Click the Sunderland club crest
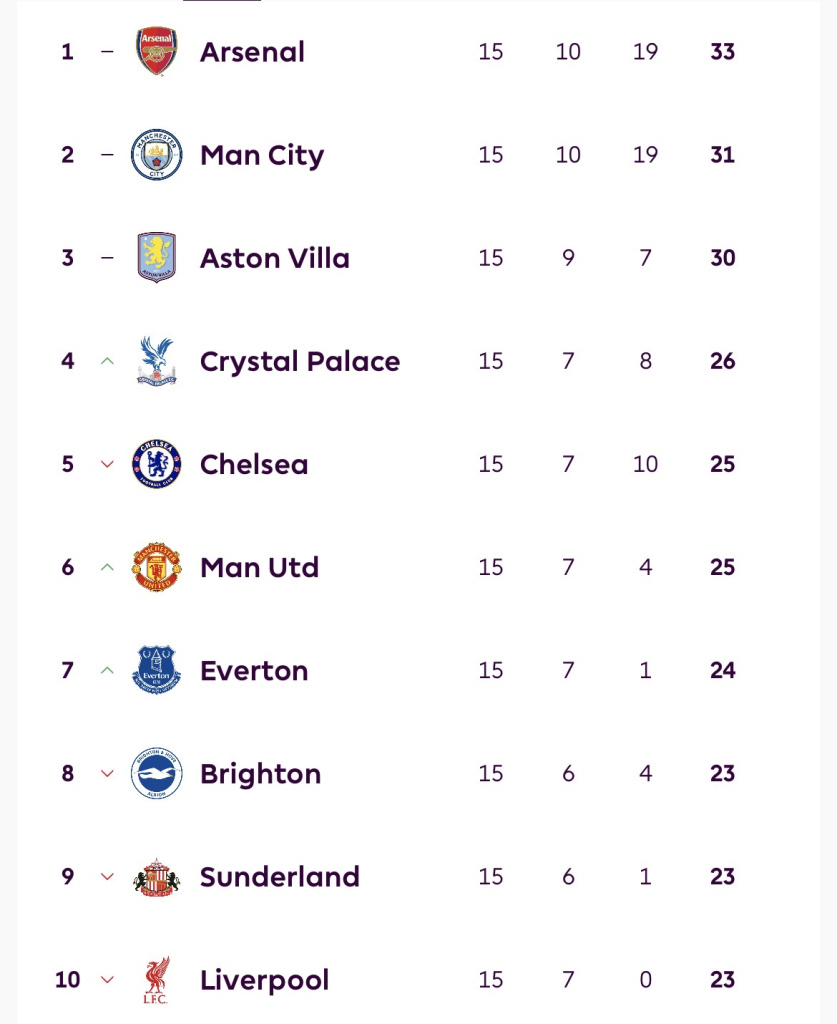 (156, 877)
